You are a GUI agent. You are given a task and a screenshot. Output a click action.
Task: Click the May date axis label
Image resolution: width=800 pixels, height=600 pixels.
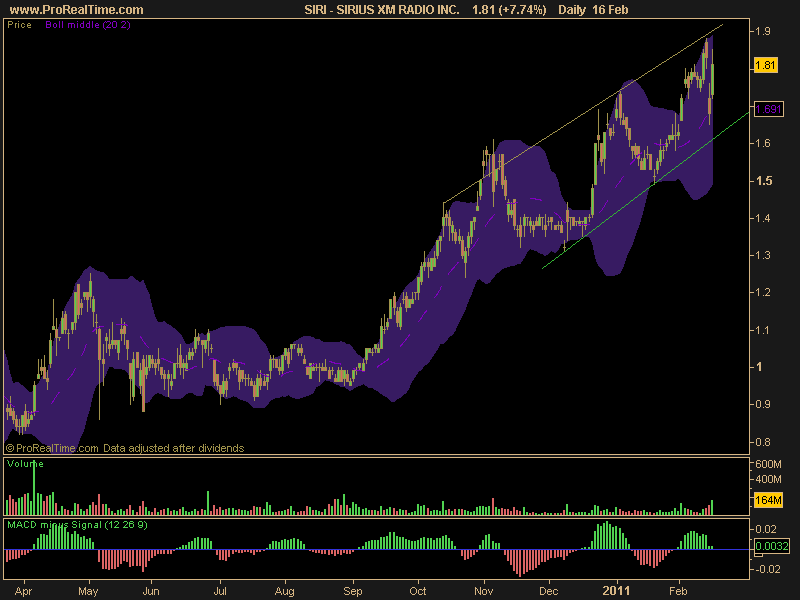point(88,591)
